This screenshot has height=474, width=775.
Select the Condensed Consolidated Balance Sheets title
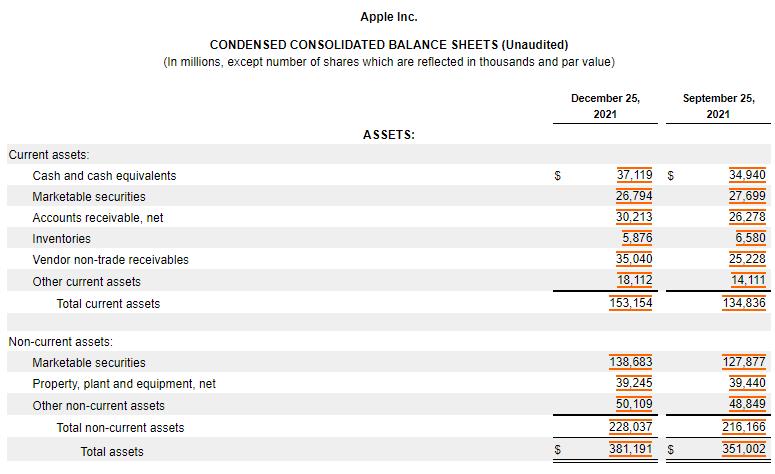(x=389, y=45)
